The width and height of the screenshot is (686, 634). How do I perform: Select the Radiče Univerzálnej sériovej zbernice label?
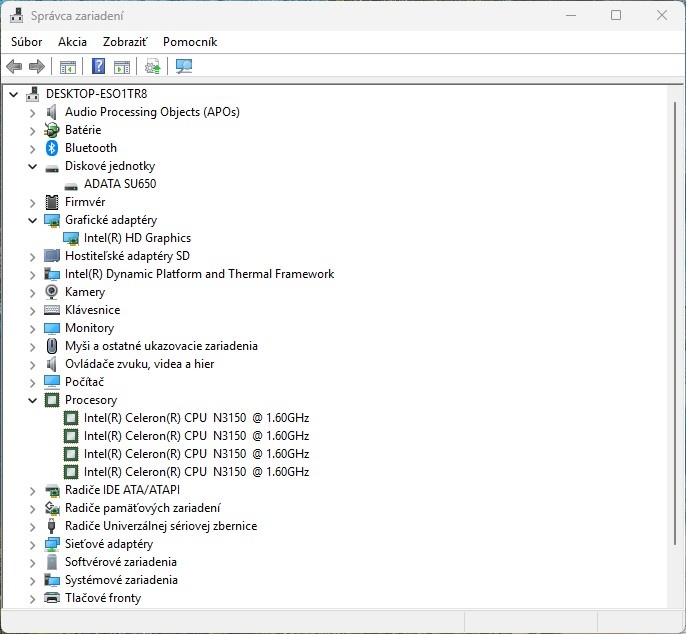click(161, 526)
